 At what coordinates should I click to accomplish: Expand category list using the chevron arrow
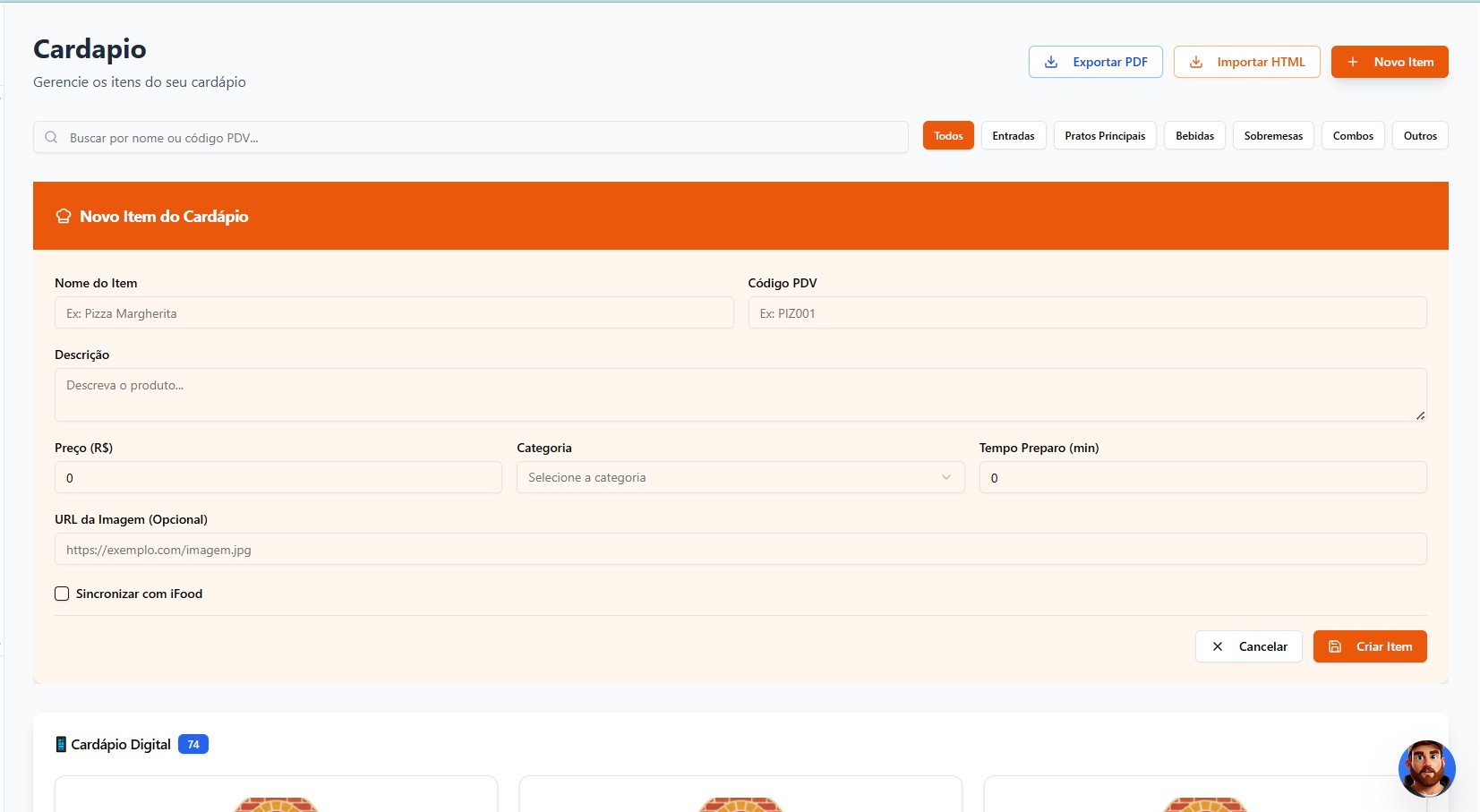[x=946, y=477]
